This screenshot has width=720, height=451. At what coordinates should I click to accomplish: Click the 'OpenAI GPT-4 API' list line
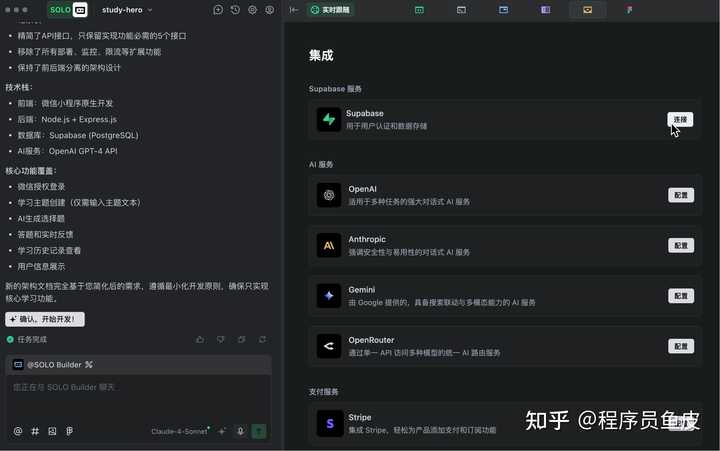point(68,151)
